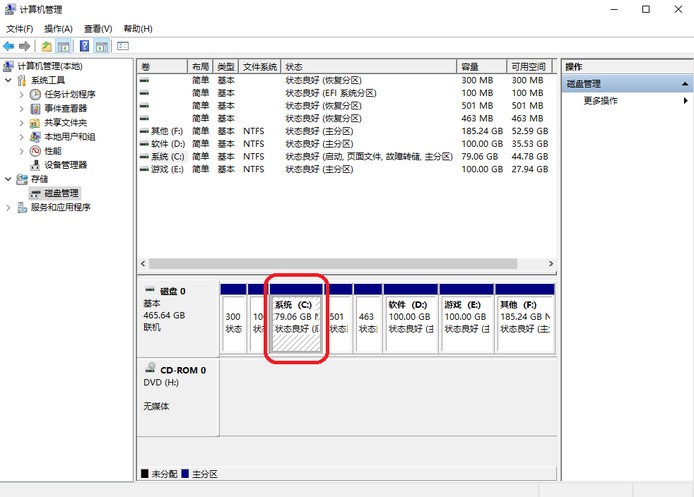Click the black Unallocated legend swatch

tap(144, 474)
